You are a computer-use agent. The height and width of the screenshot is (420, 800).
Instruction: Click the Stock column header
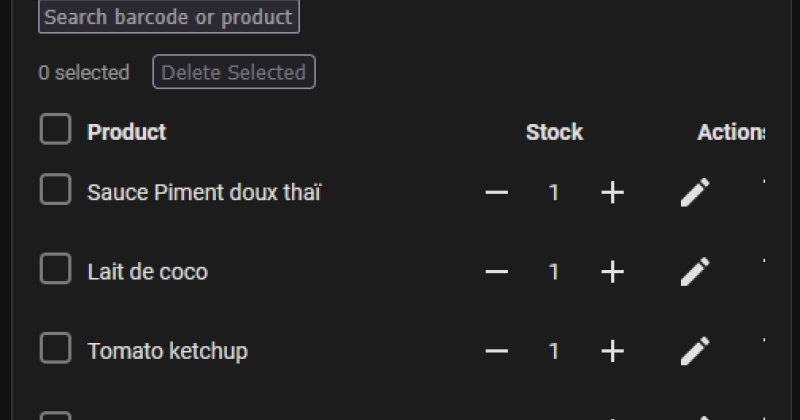point(554,132)
